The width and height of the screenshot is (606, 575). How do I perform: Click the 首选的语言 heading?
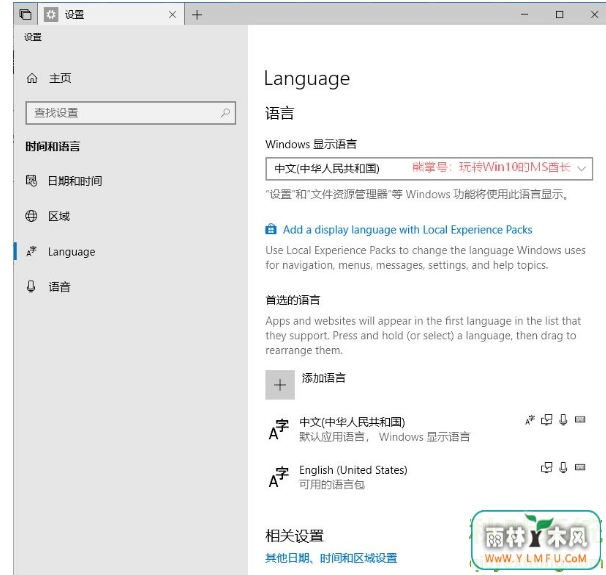point(293,300)
